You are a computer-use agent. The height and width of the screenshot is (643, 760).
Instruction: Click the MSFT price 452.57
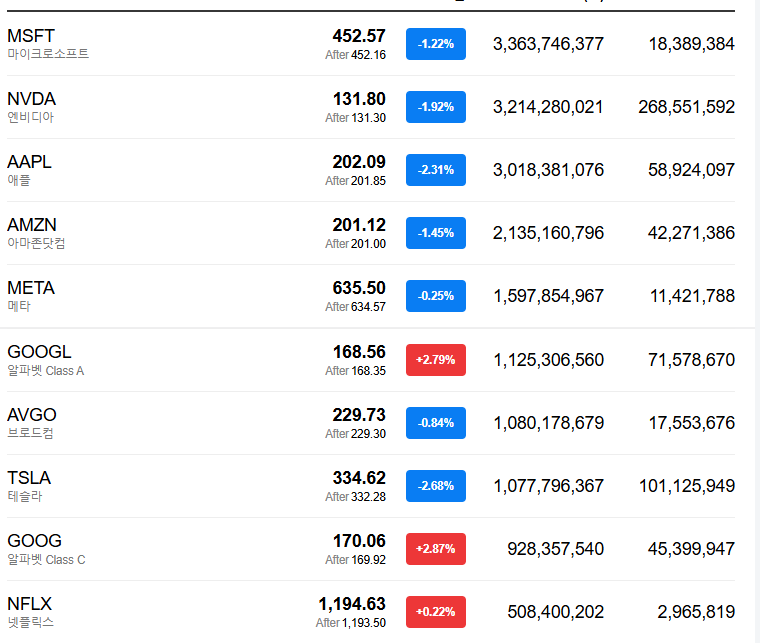pyautogui.click(x=359, y=36)
